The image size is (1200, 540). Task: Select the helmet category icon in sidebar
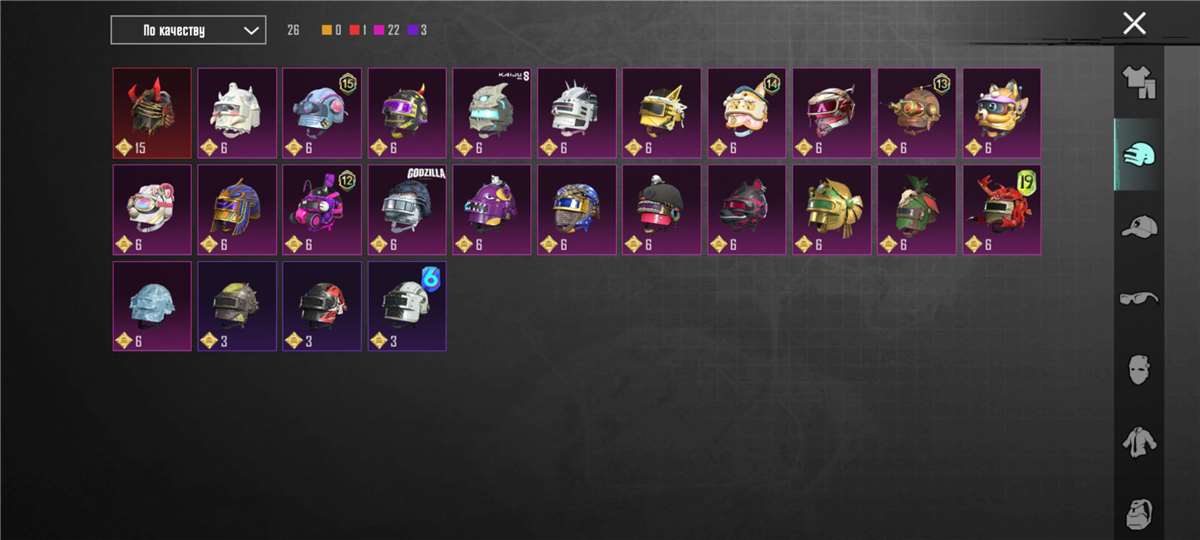1138,155
